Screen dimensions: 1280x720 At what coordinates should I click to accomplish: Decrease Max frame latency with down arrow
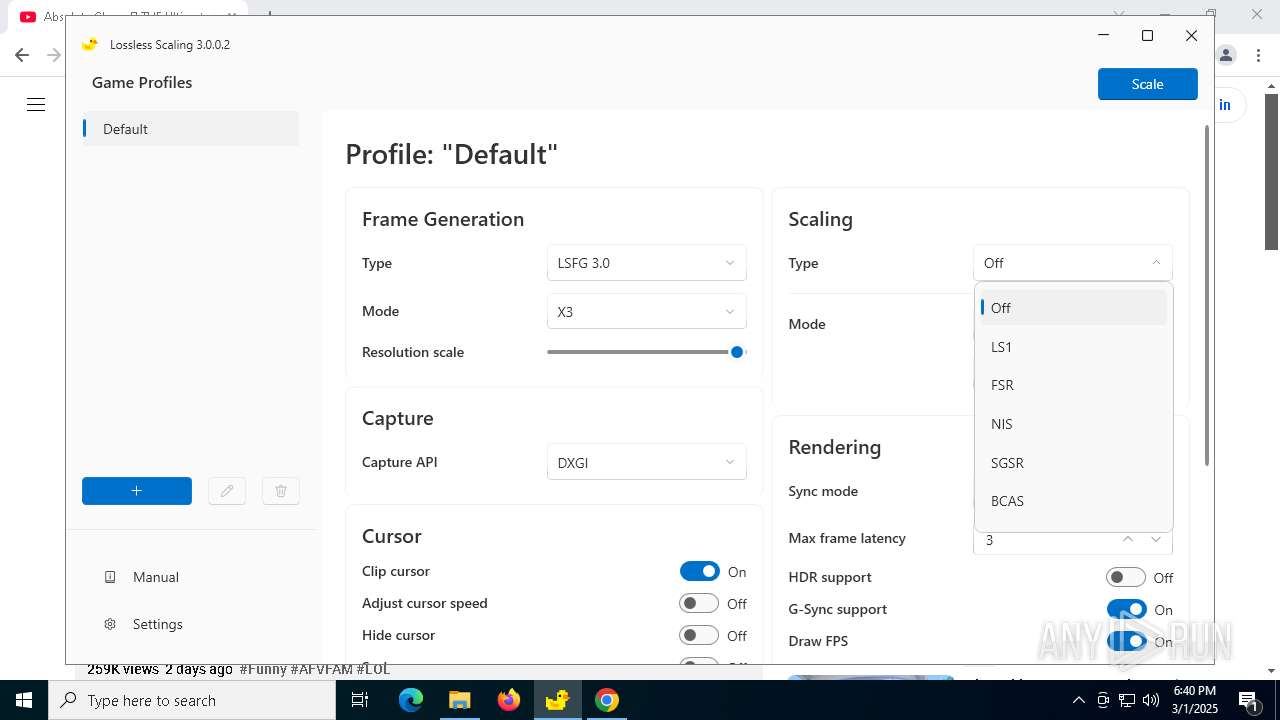coord(1156,539)
